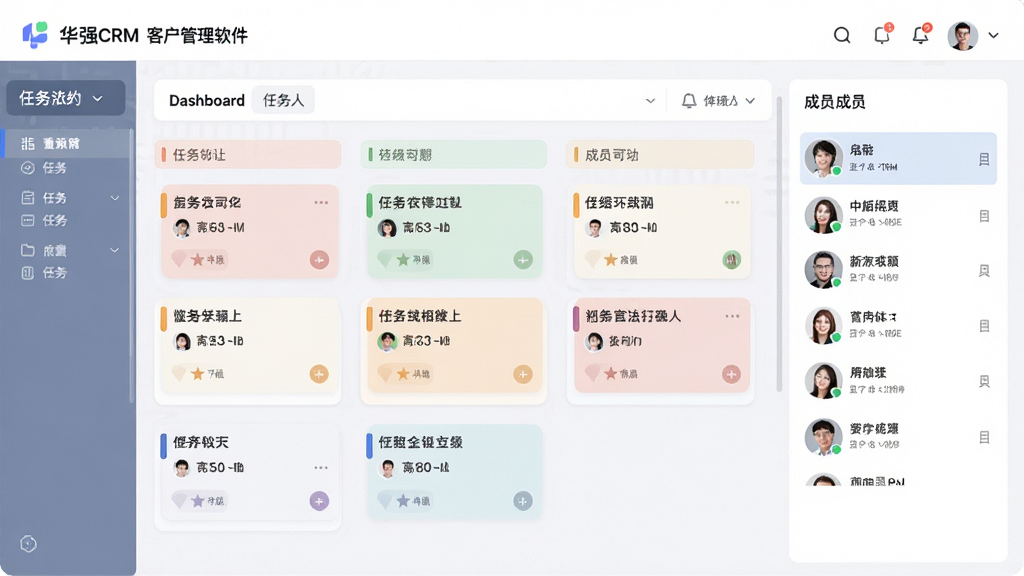The image size is (1024, 576).
Task: Click the purple star on the blue-striped card
Action: pos(198,501)
